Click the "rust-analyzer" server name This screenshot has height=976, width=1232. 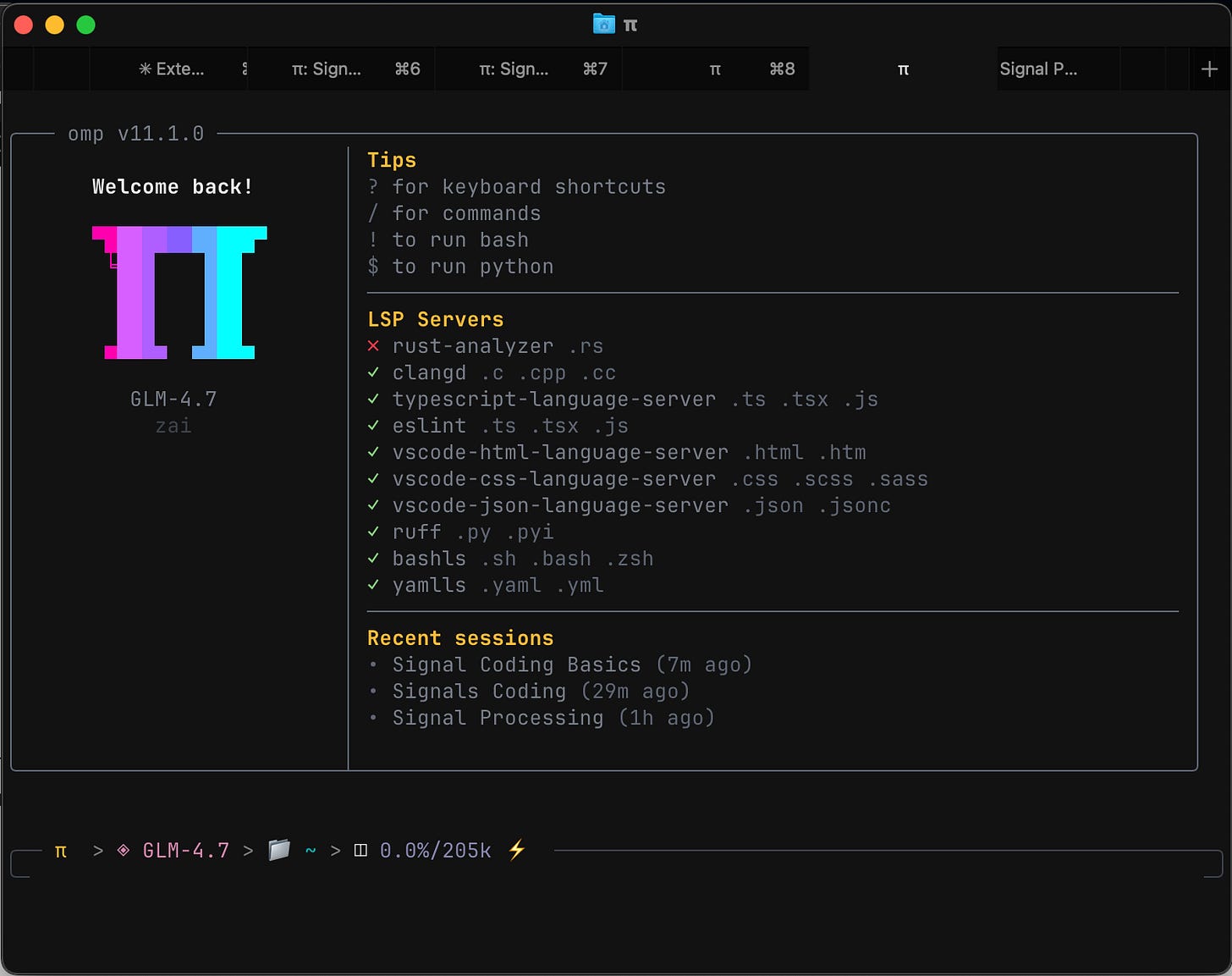(x=473, y=346)
